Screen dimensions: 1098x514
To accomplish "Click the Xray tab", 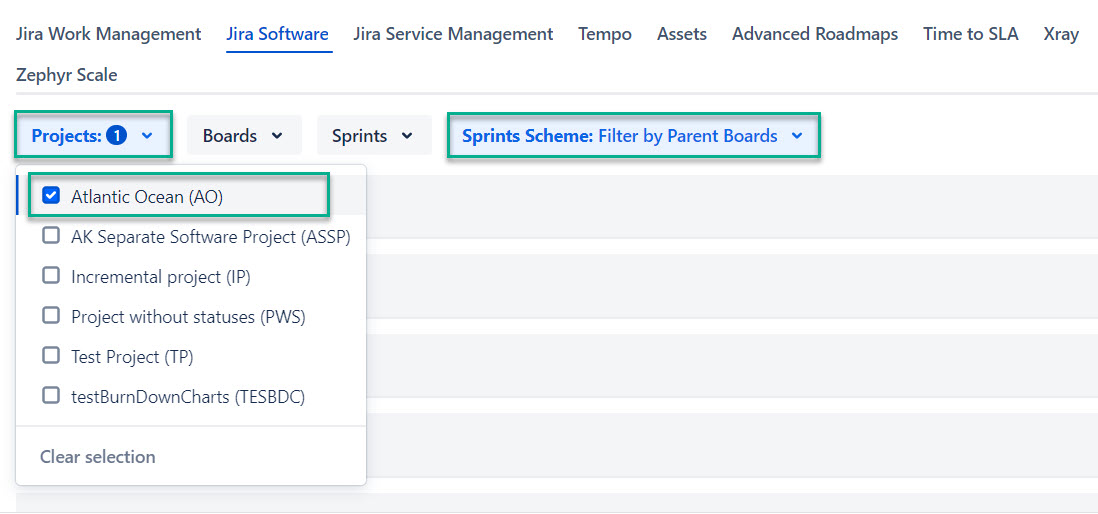I will (1061, 34).
